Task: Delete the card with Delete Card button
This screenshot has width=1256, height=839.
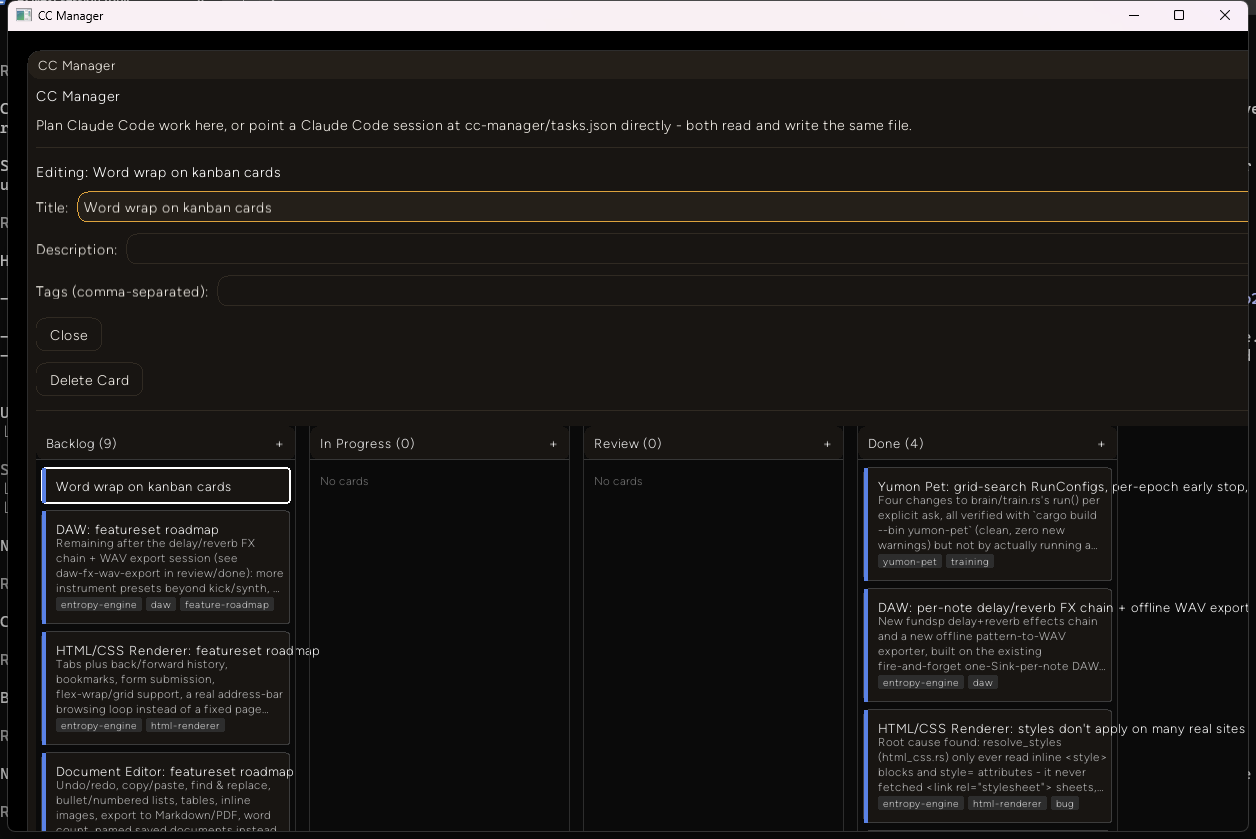Action: 89,380
